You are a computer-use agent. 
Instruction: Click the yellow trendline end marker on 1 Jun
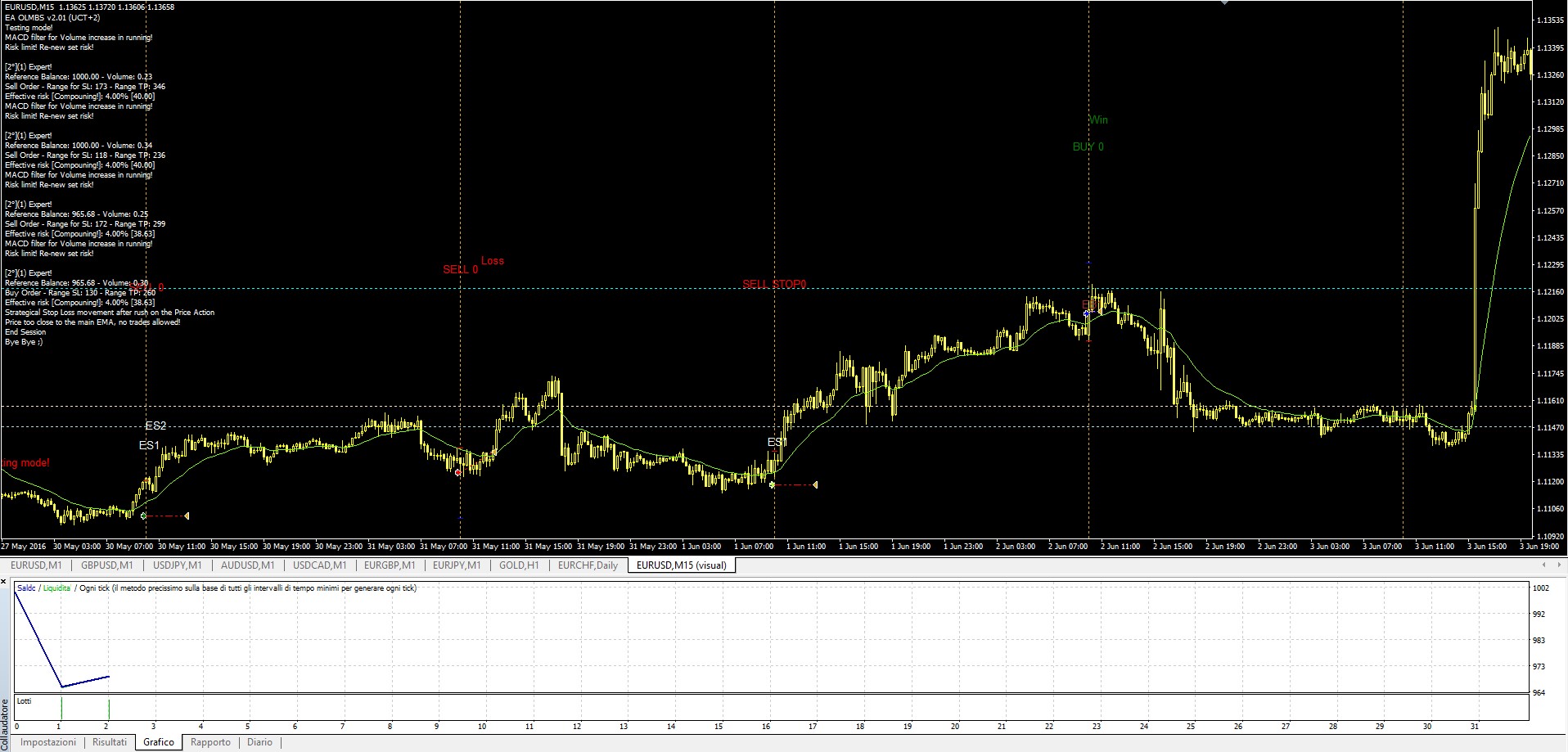815,485
